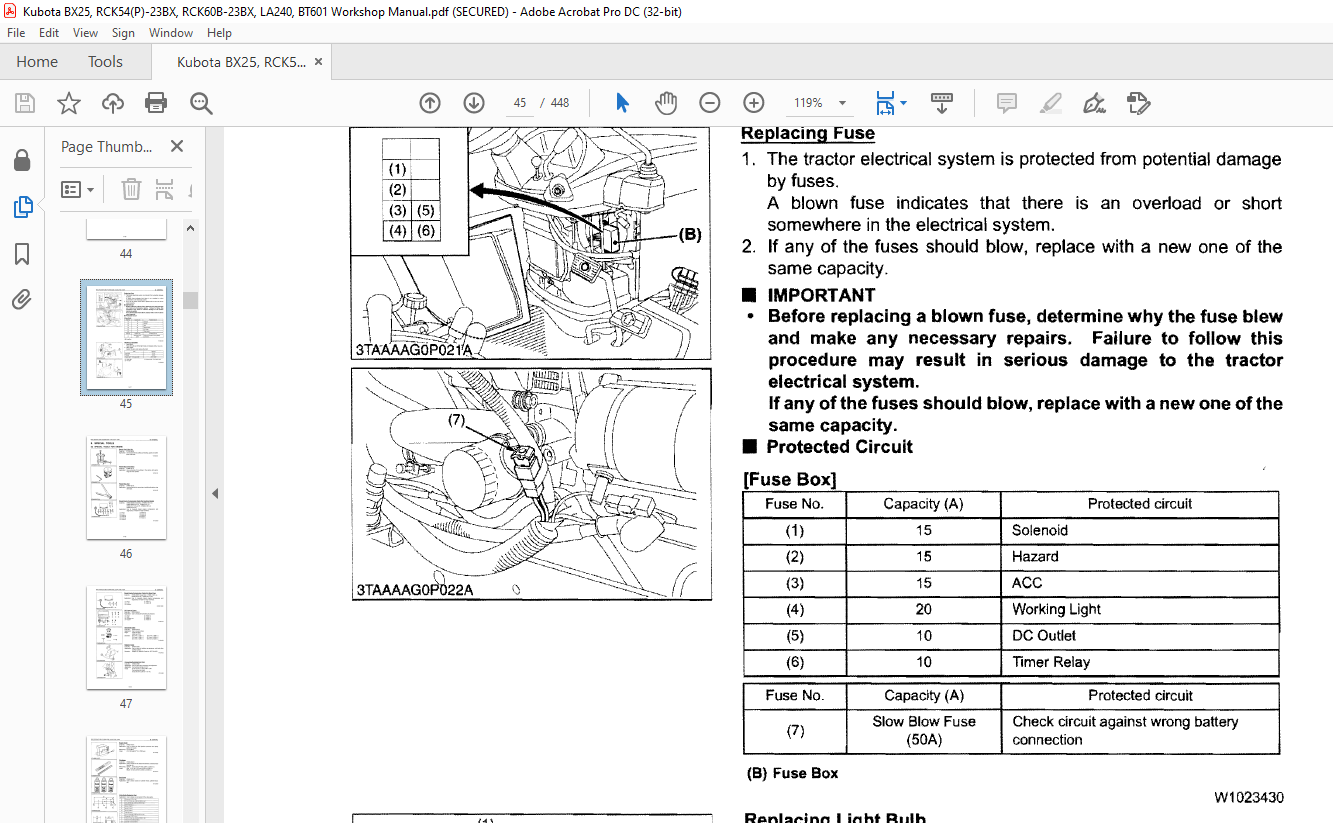Viewport: 1333px width, 823px height.
Task: Go to next page with down arrow
Action: [474, 103]
